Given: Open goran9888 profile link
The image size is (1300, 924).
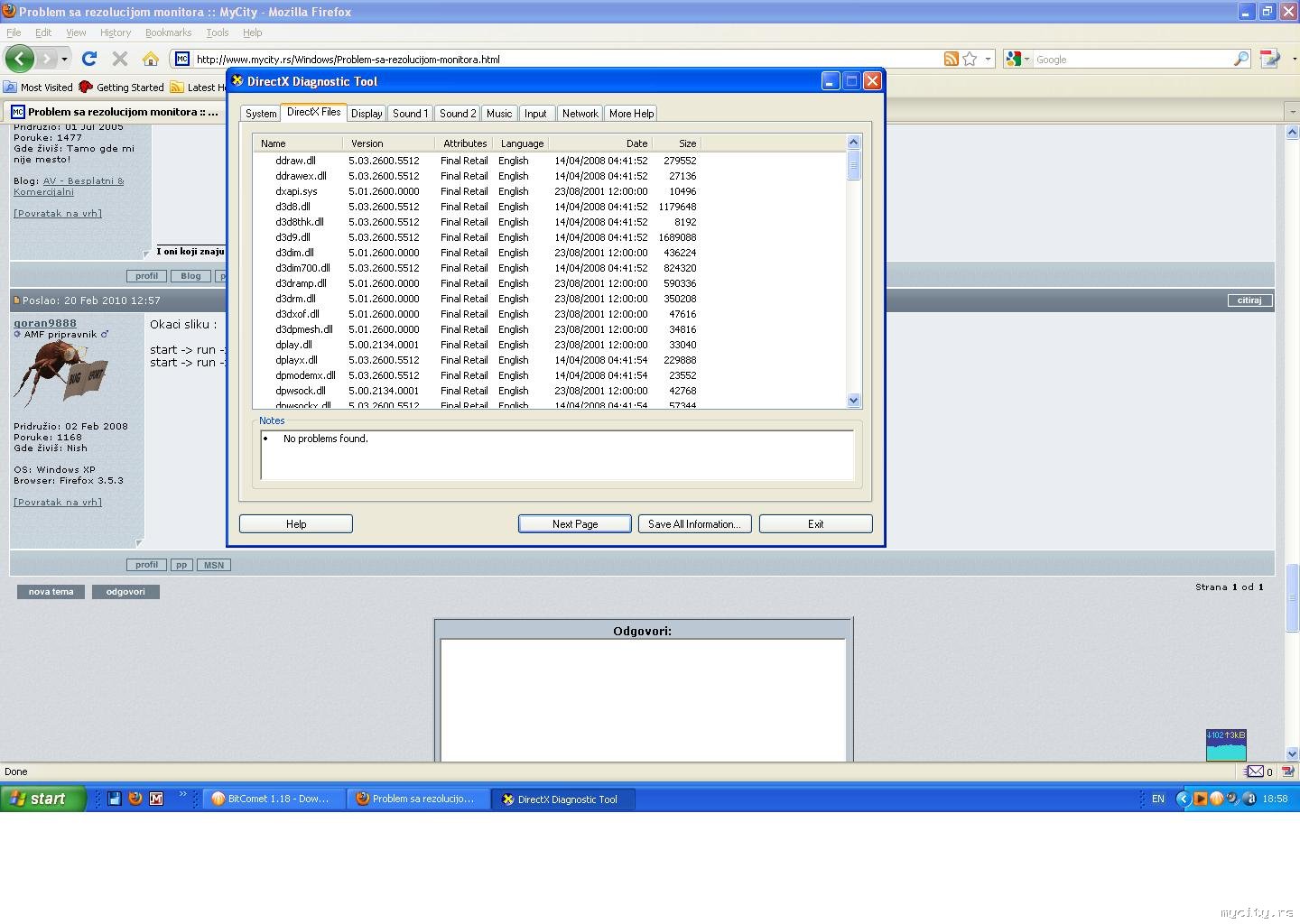Looking at the screenshot, I should [45, 323].
